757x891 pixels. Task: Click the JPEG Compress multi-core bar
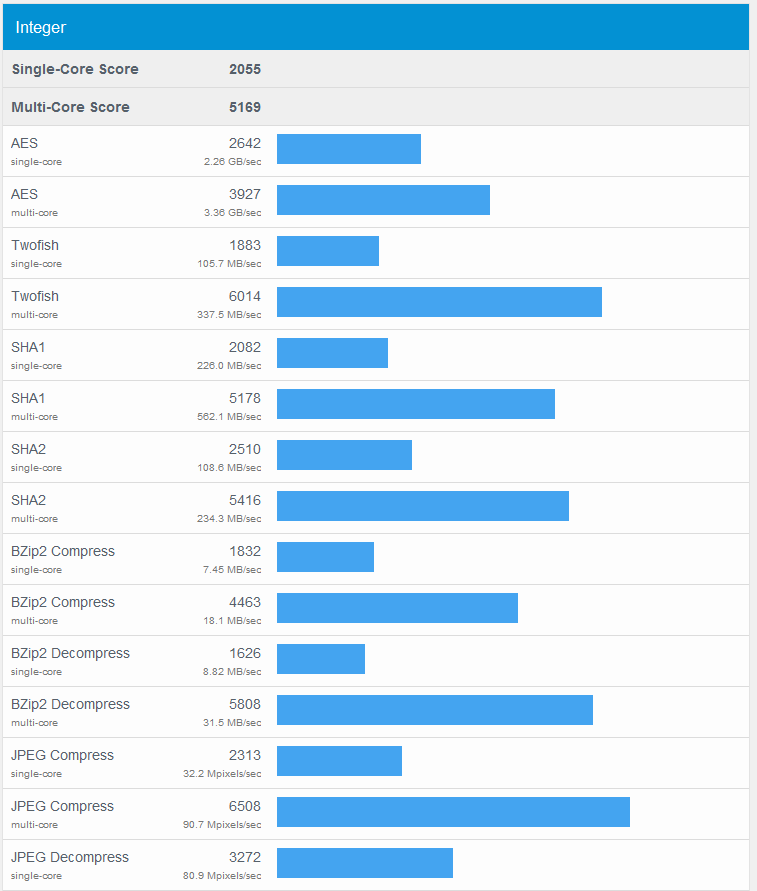click(x=453, y=812)
